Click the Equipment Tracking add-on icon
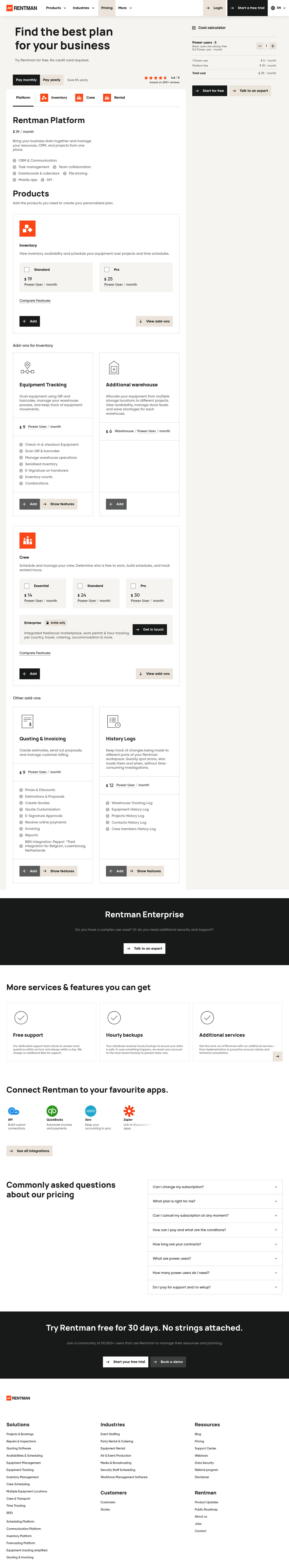Viewport: 289px width, 1568px height. click(27, 368)
